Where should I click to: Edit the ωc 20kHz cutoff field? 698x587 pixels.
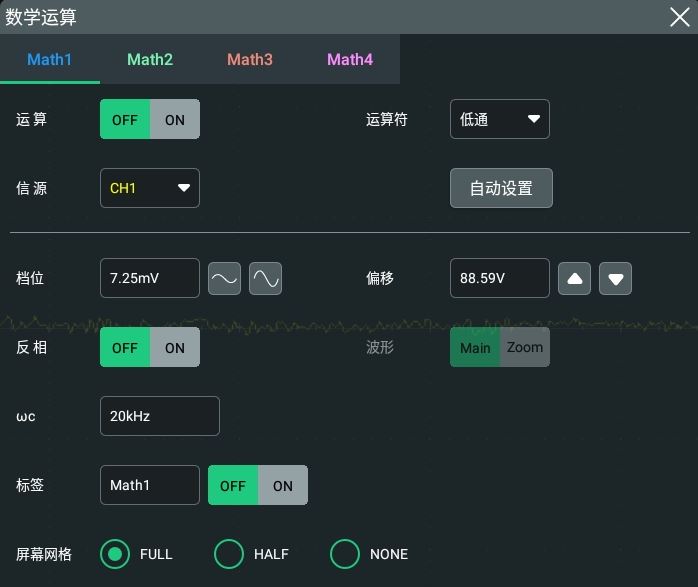[160, 416]
